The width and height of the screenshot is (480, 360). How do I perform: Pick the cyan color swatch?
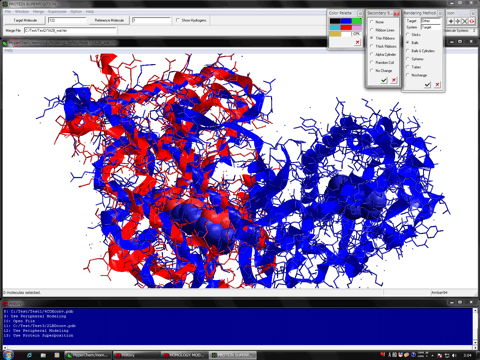pos(335,27)
